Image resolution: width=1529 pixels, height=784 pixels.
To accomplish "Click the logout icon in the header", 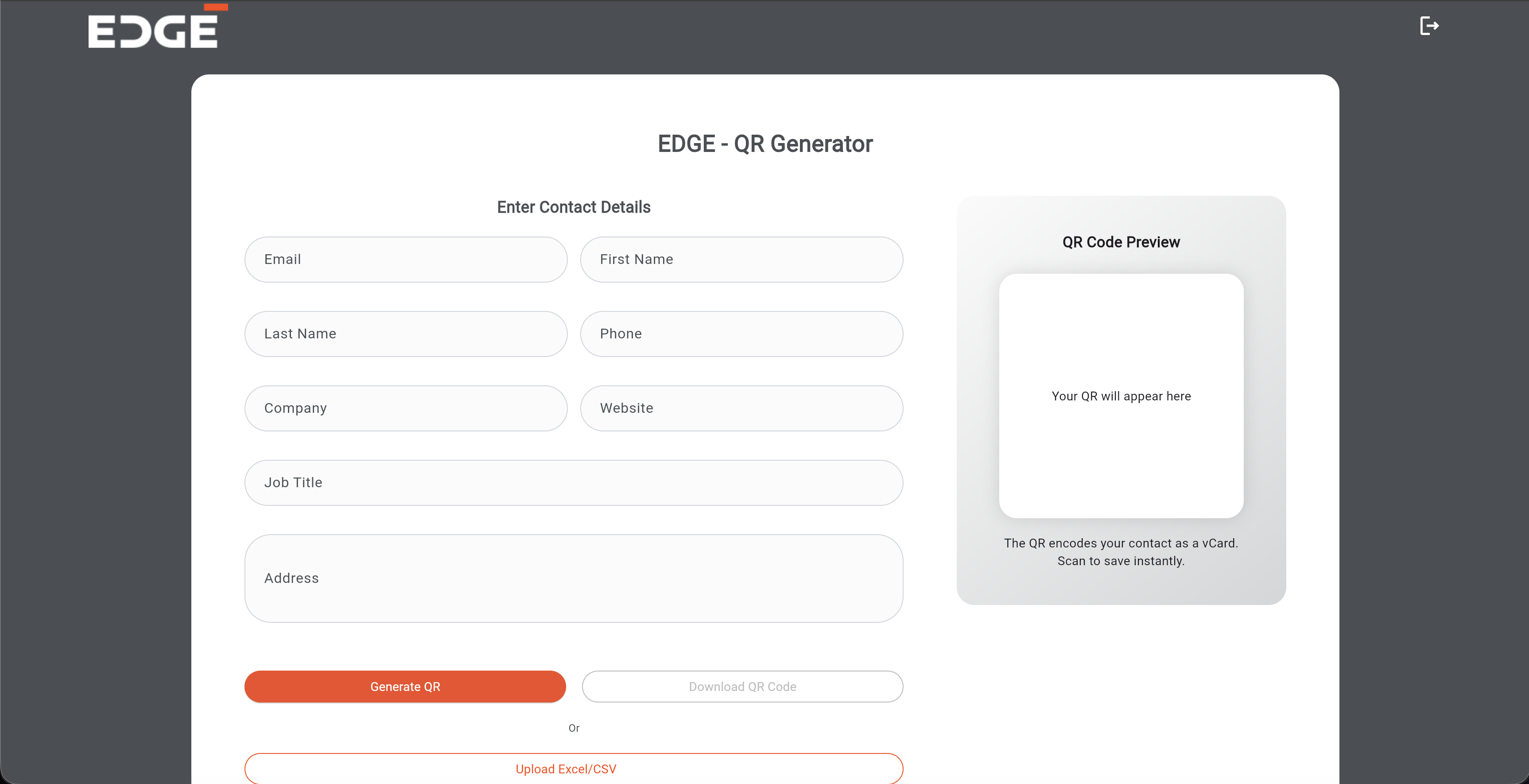I will tap(1429, 26).
